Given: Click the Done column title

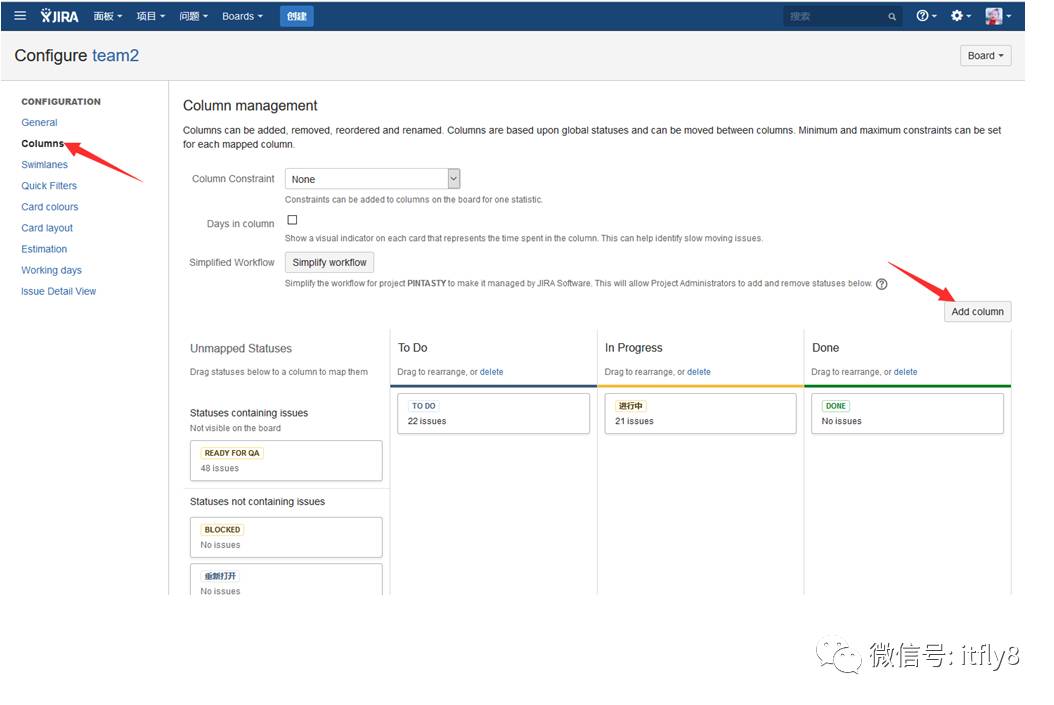Looking at the screenshot, I should click(825, 348).
